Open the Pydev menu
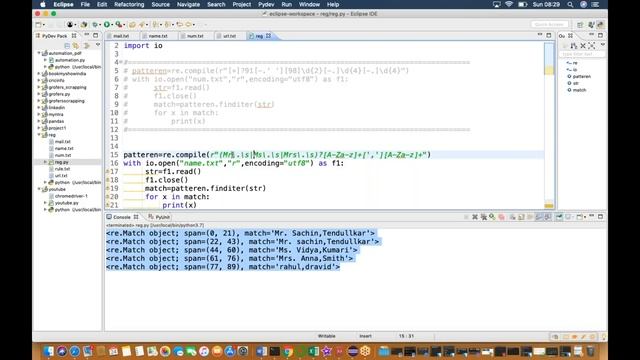640x360 pixels. point(266,4)
